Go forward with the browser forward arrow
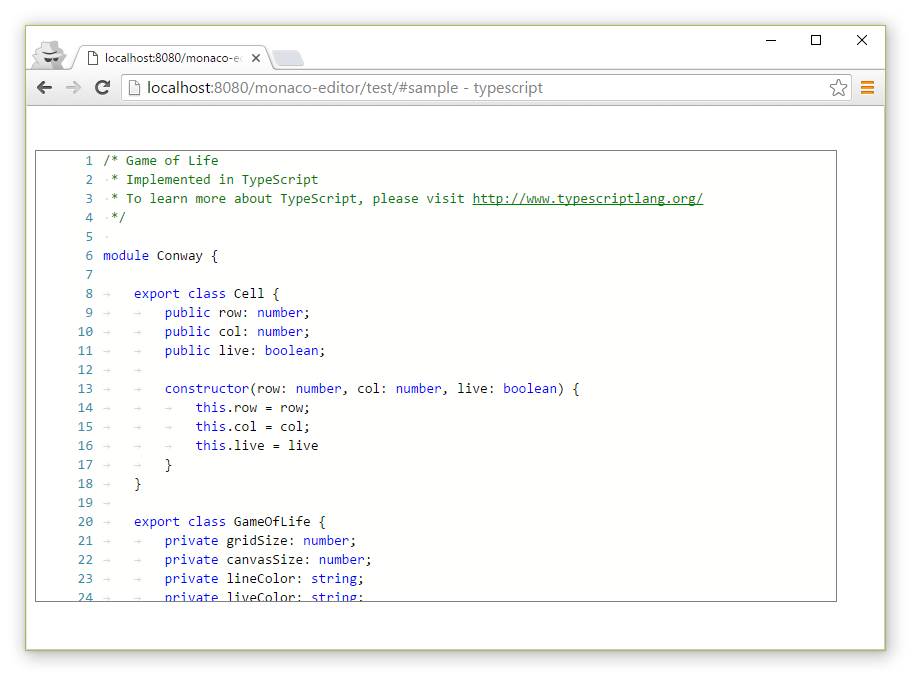The height and width of the screenshot is (687, 918). pos(73,88)
